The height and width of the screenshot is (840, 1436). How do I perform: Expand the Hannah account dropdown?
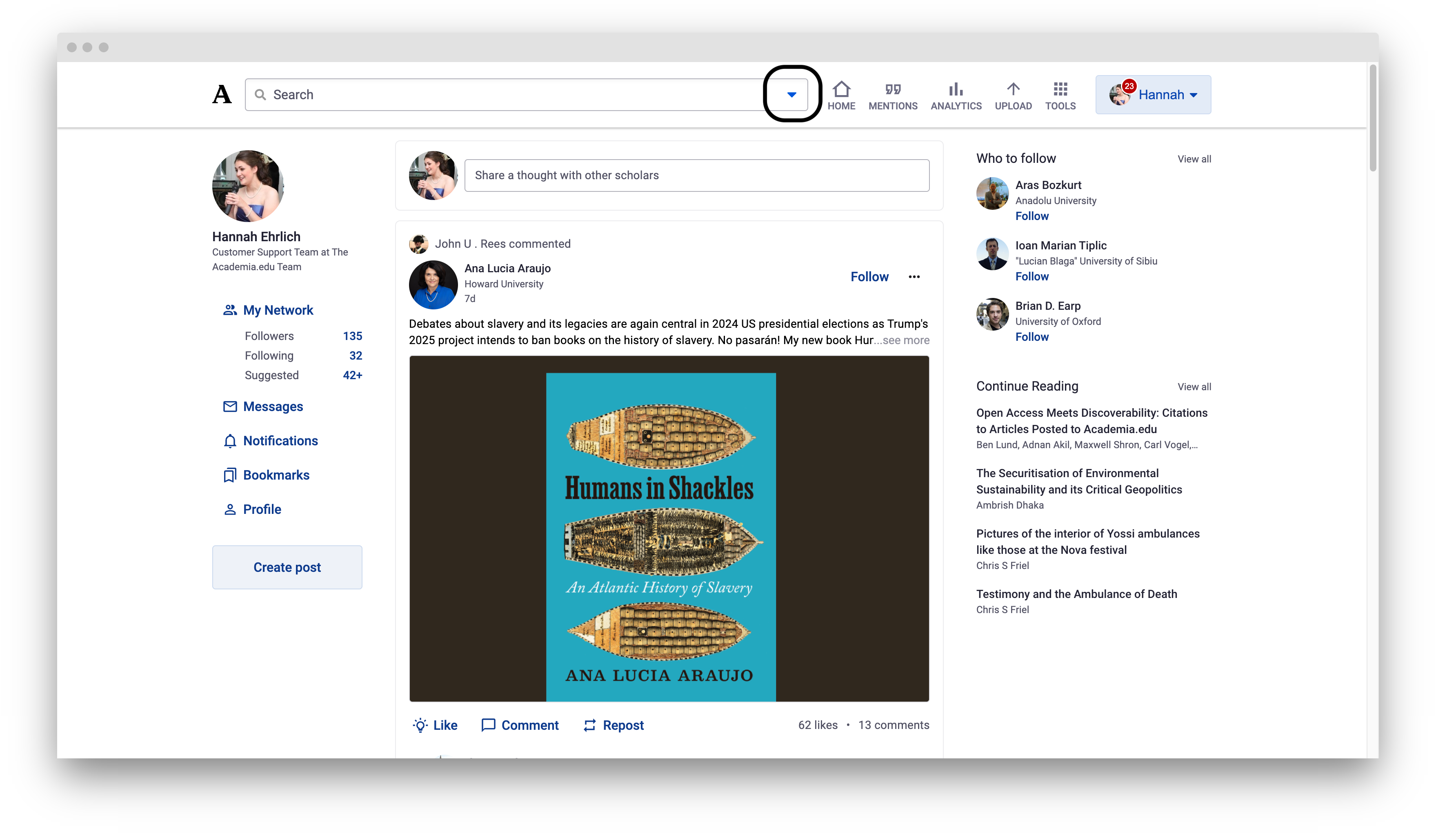[1154, 95]
